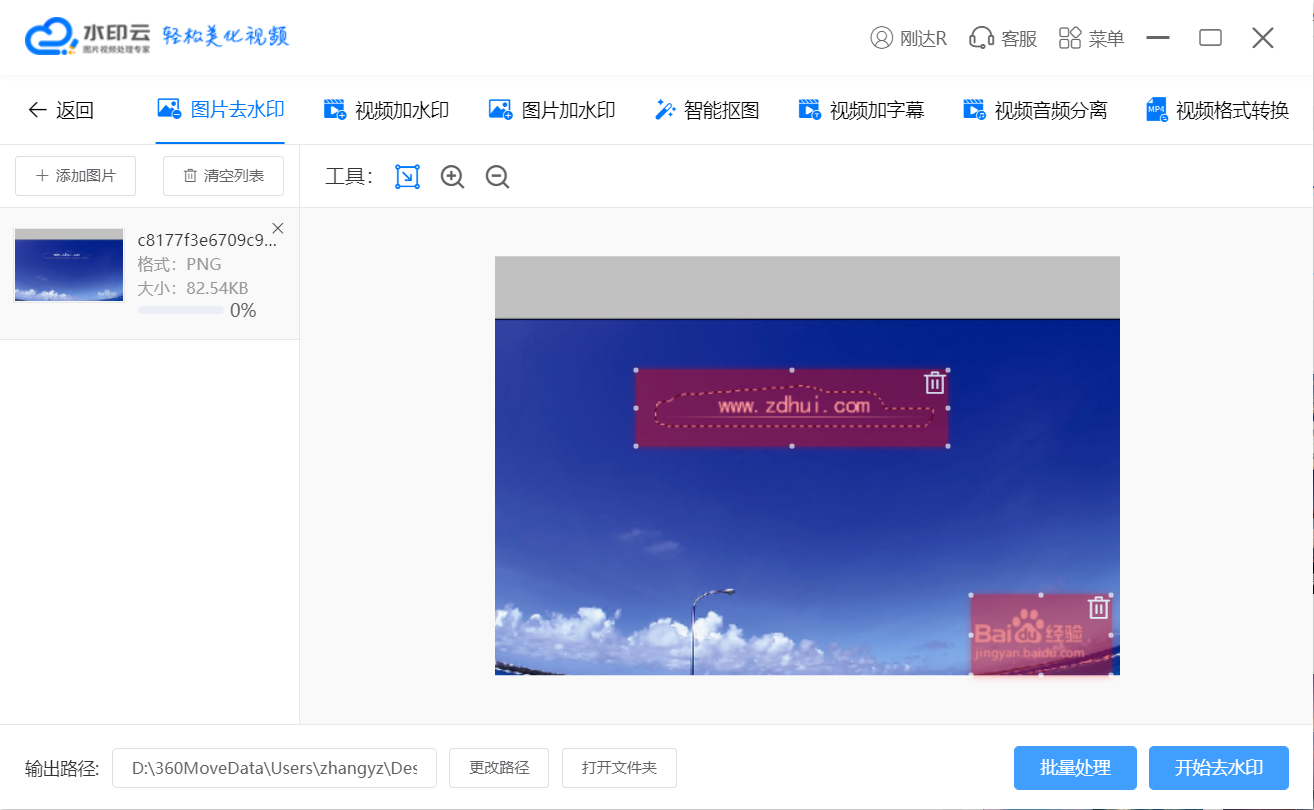
Task: Close the 水印云 window
Action: [1263, 38]
